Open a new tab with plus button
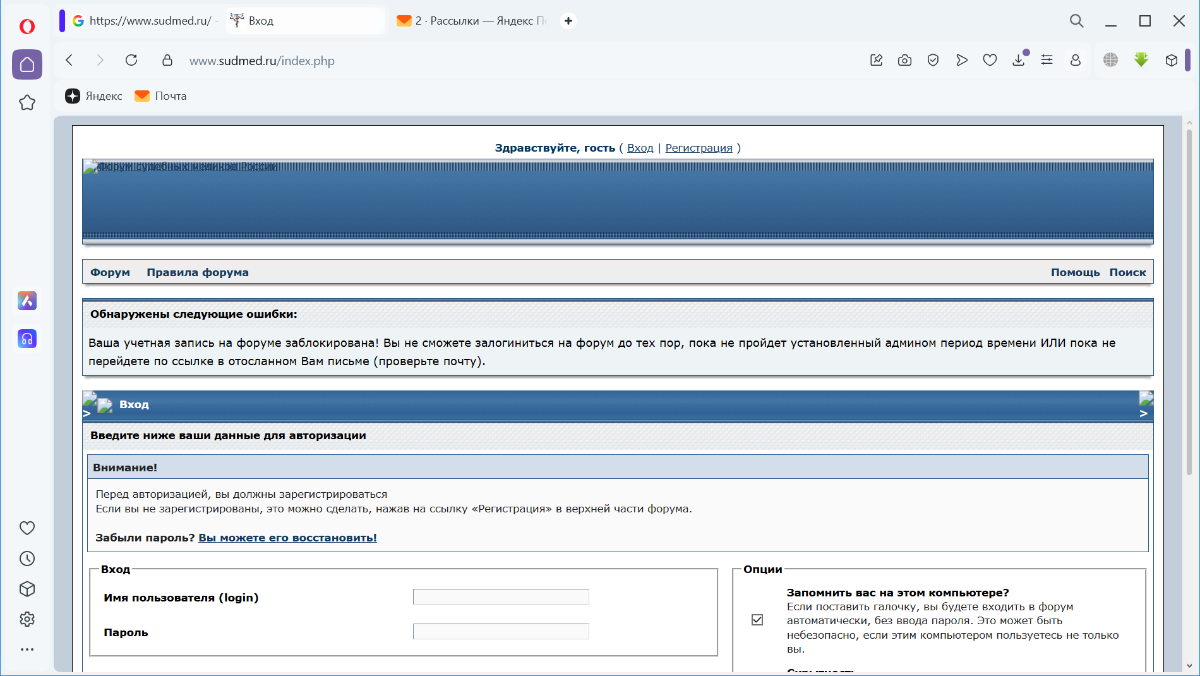Screen dimensions: 1200x676 tap(568, 20)
